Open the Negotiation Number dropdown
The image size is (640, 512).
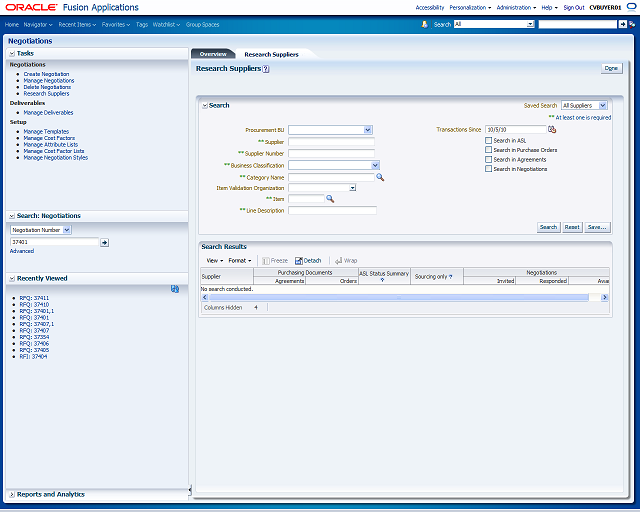(x=67, y=230)
